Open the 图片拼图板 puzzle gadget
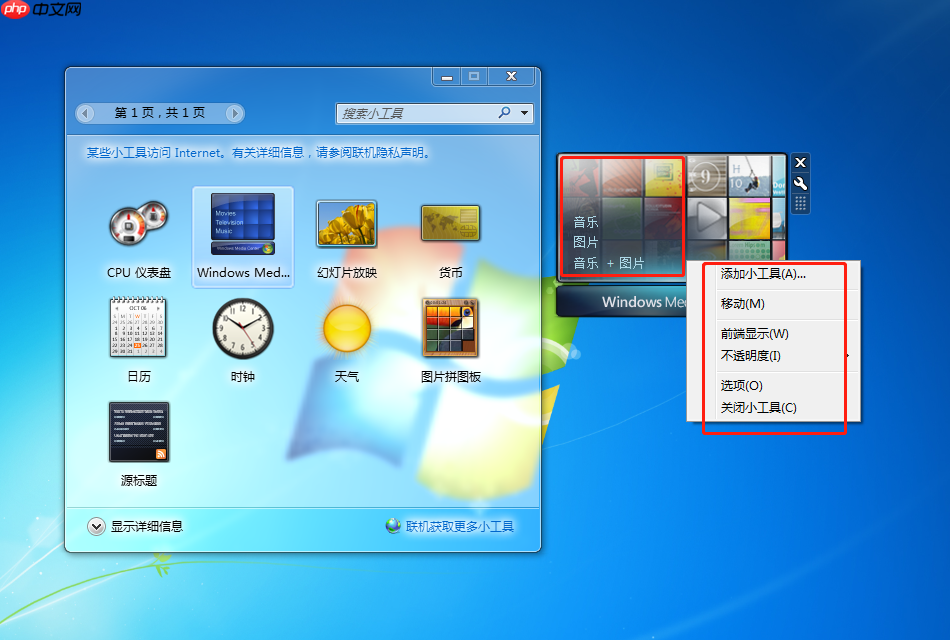 (x=450, y=328)
